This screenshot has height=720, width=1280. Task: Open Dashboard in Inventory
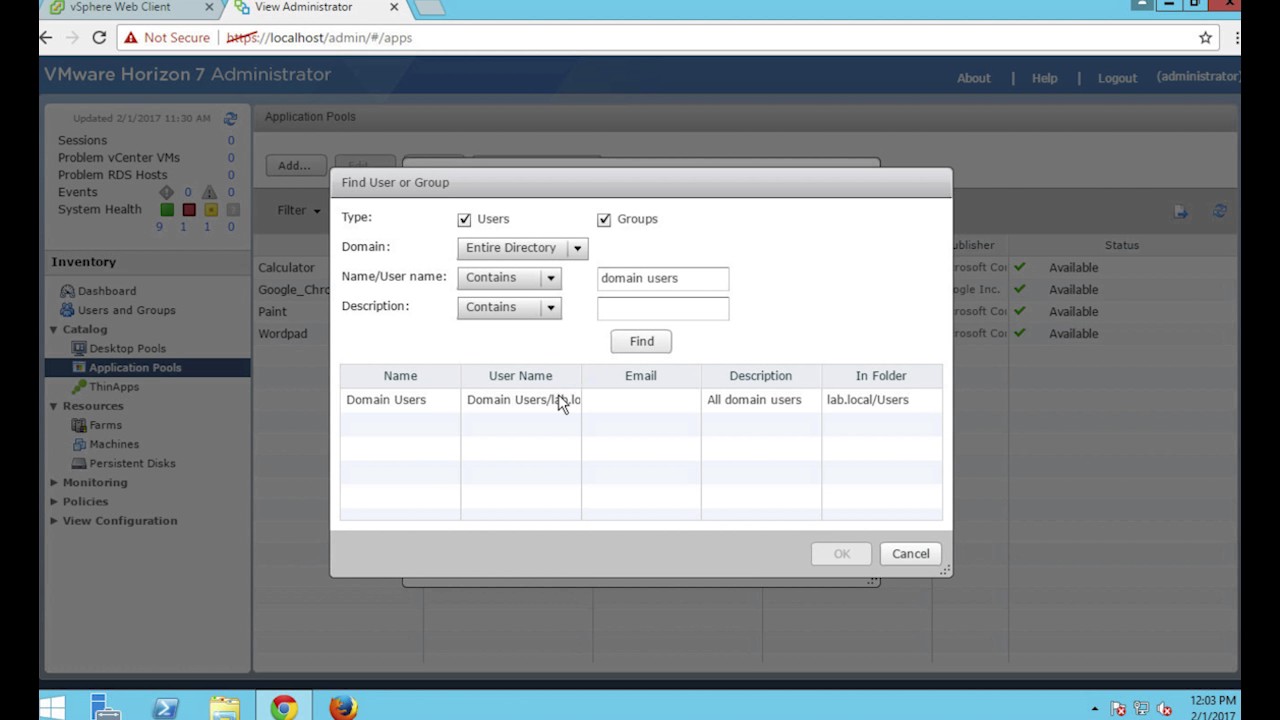[x=106, y=291]
